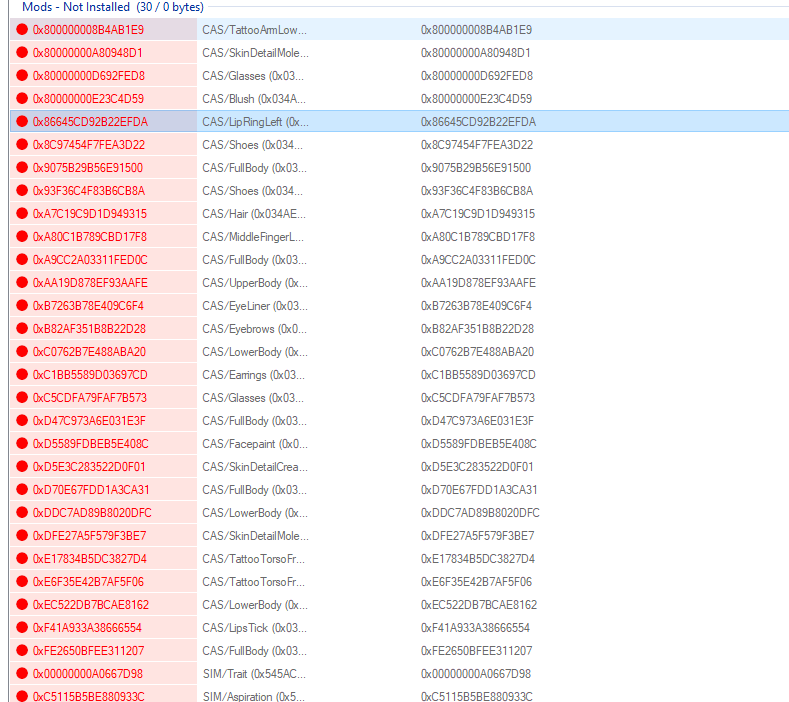Image resolution: width=789 pixels, height=702 pixels.
Task: Click CAS/LowerBody cell for 0xC0762B7E488ABA20
Action: [255, 352]
